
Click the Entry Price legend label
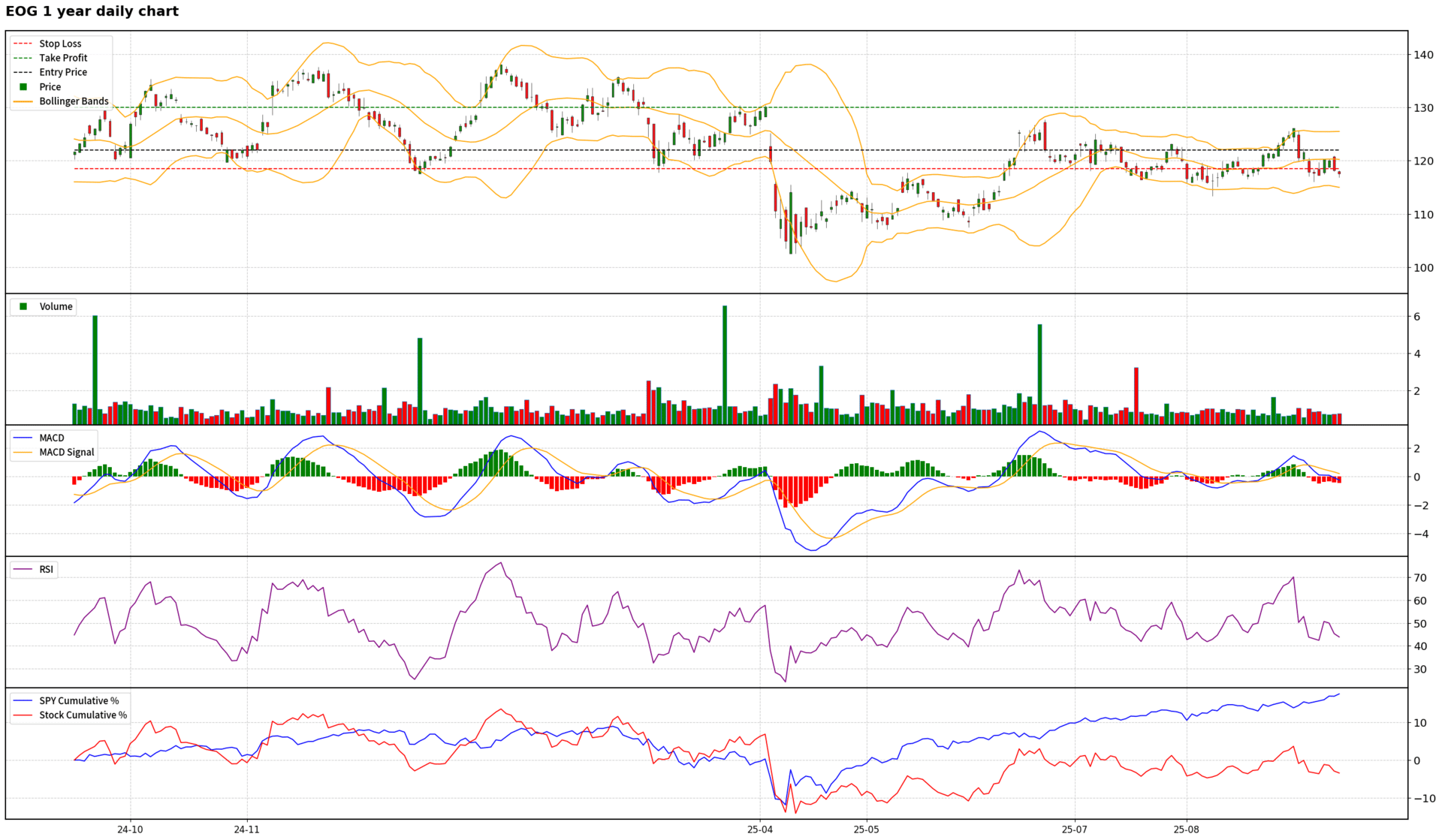(x=63, y=72)
